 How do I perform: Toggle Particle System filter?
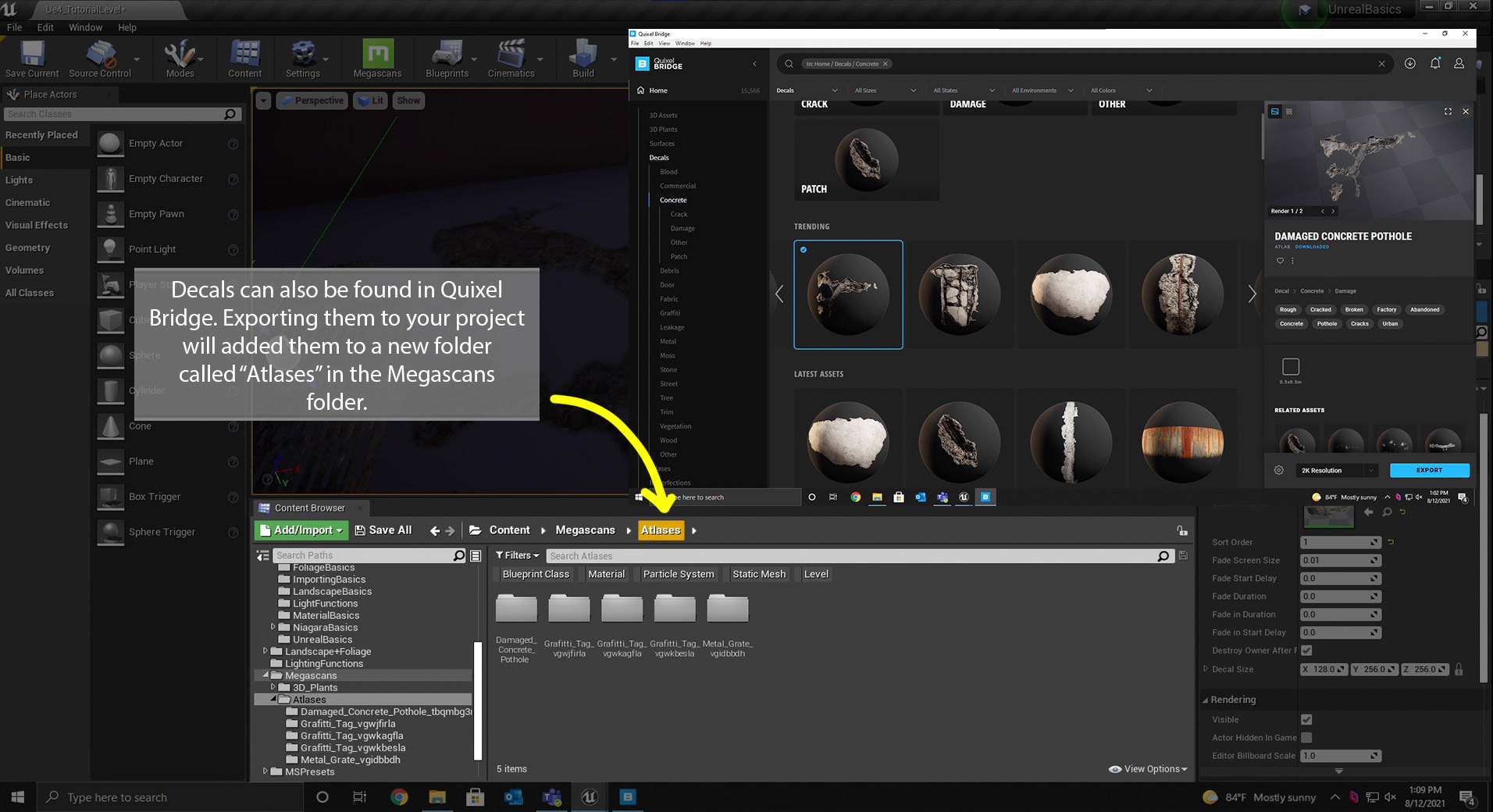pyautogui.click(x=679, y=574)
